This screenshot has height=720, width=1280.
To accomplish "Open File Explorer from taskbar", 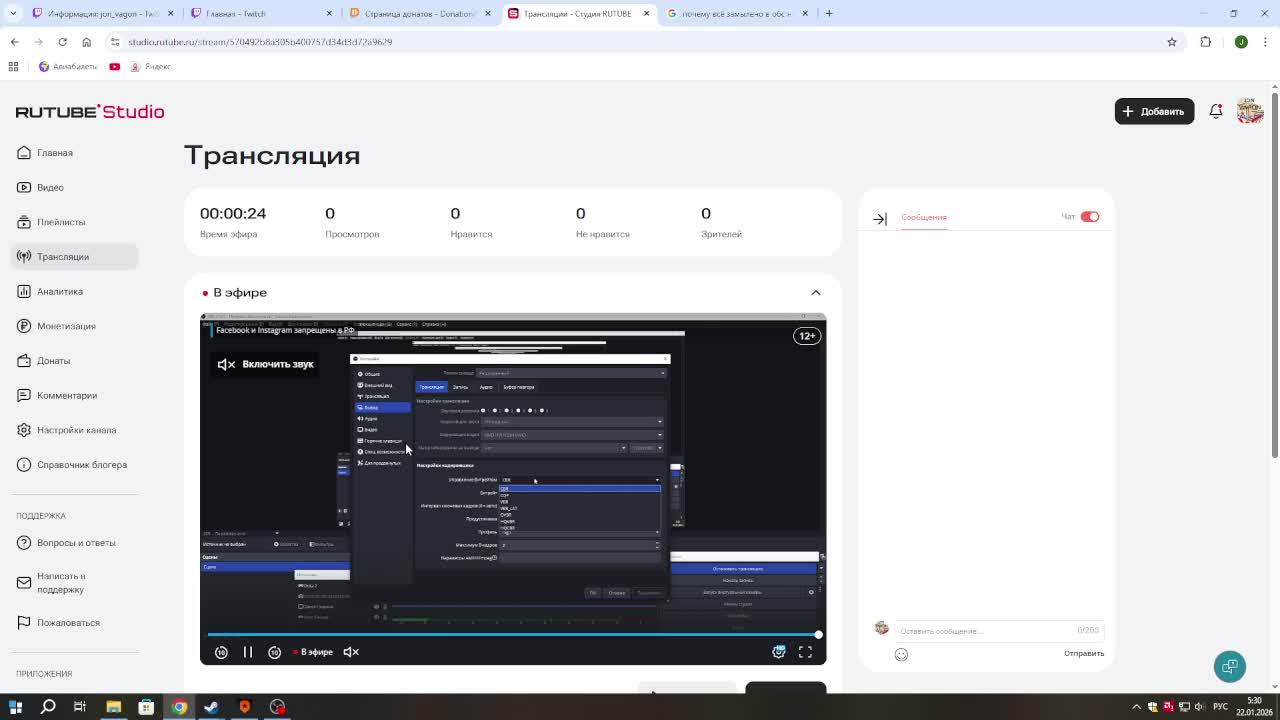I will tap(113, 707).
